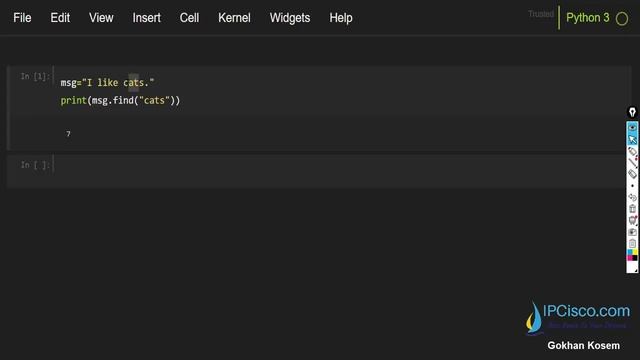Open the Widgets menu
This screenshot has width=640, height=360.
click(x=290, y=18)
